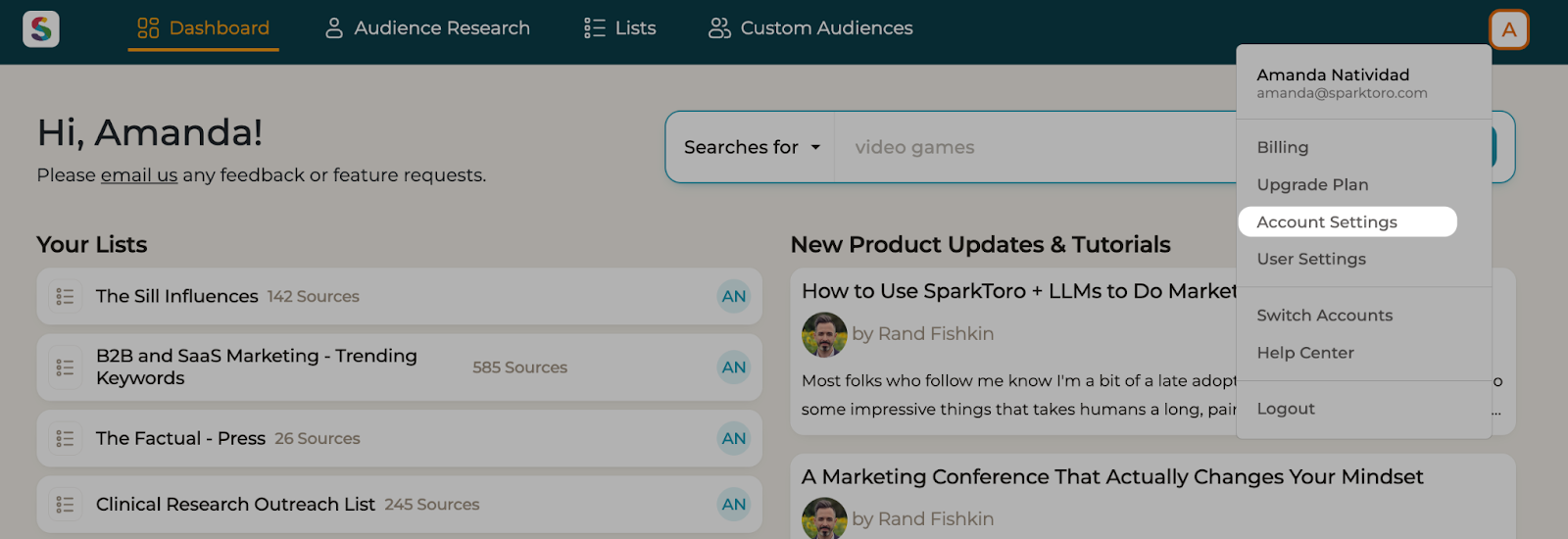Click New Product Updates & Tutorials heading

[x=981, y=244]
